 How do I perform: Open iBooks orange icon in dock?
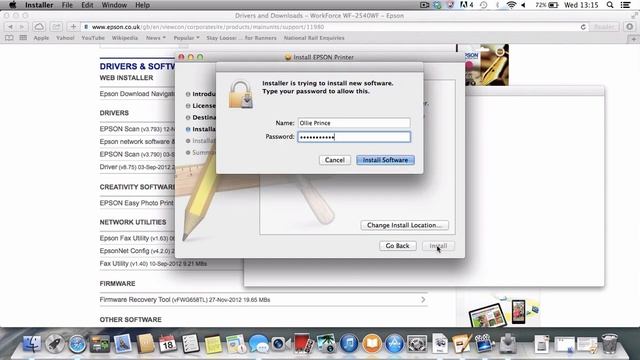[x=371, y=344]
